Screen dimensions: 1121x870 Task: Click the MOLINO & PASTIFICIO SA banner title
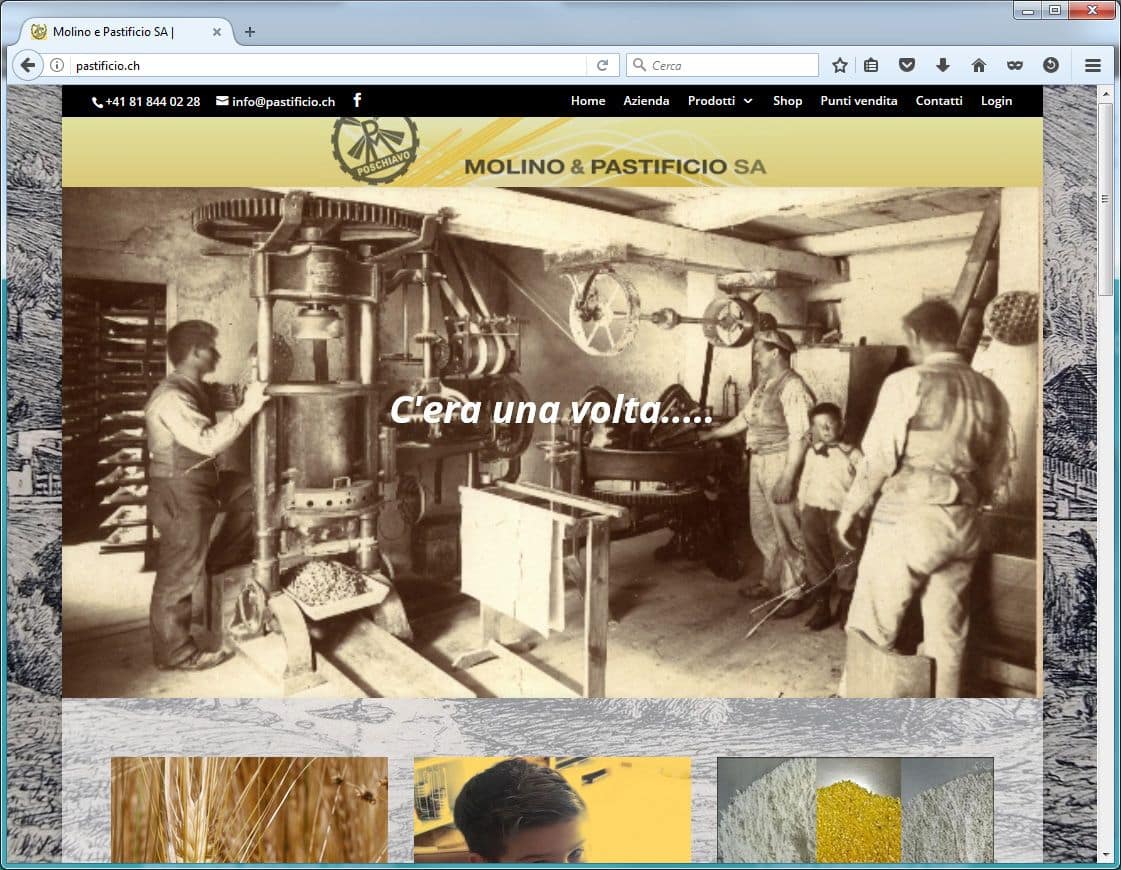[x=615, y=167]
